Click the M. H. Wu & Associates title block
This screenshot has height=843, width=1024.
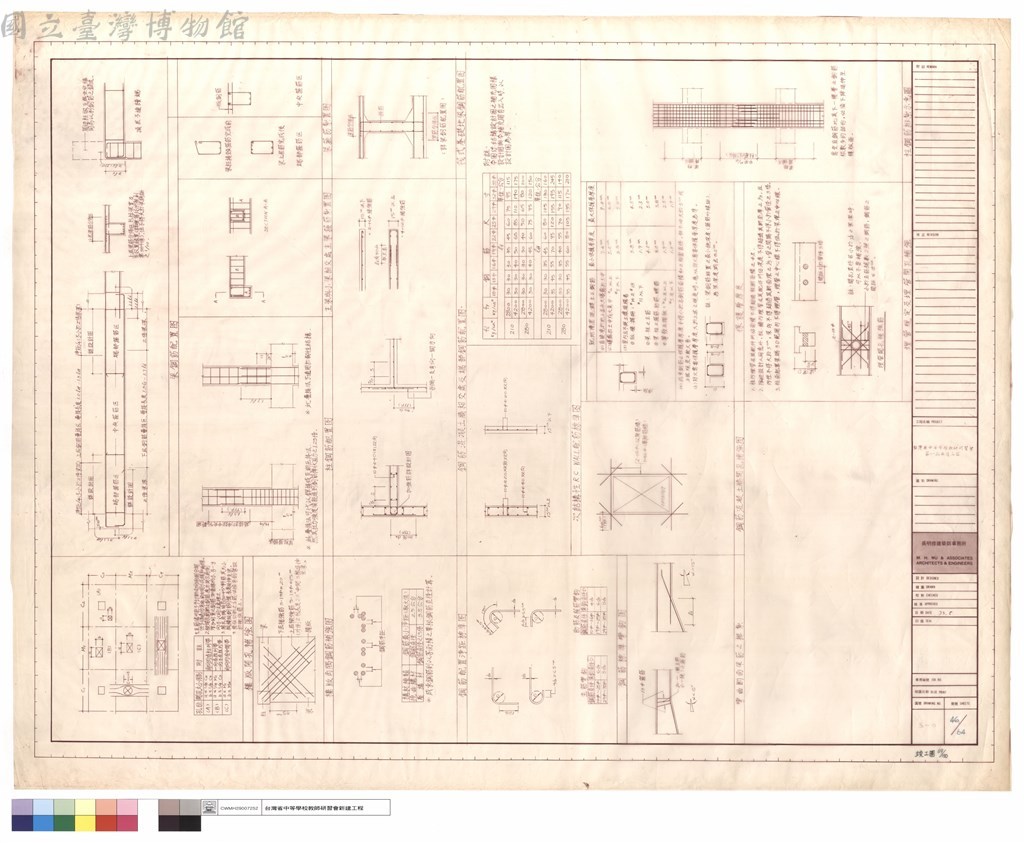coord(944,560)
